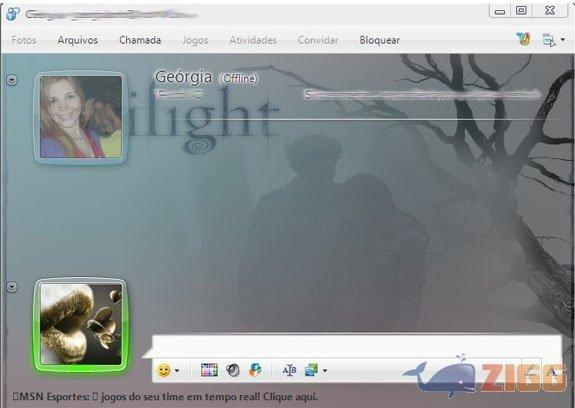575x408 pixels.
Task: Expand the emoticon dropdown arrow
Action: pos(177,371)
